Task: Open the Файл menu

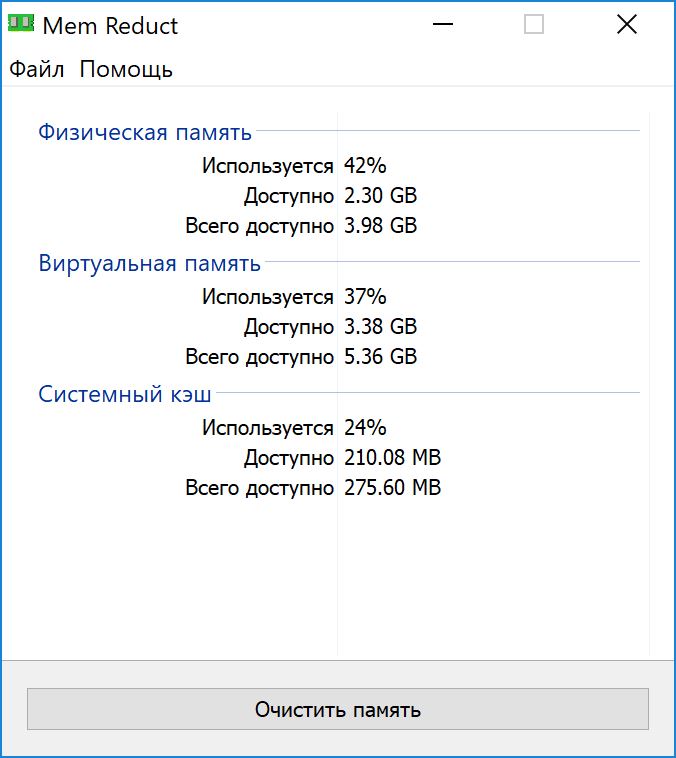Action: pos(37,69)
